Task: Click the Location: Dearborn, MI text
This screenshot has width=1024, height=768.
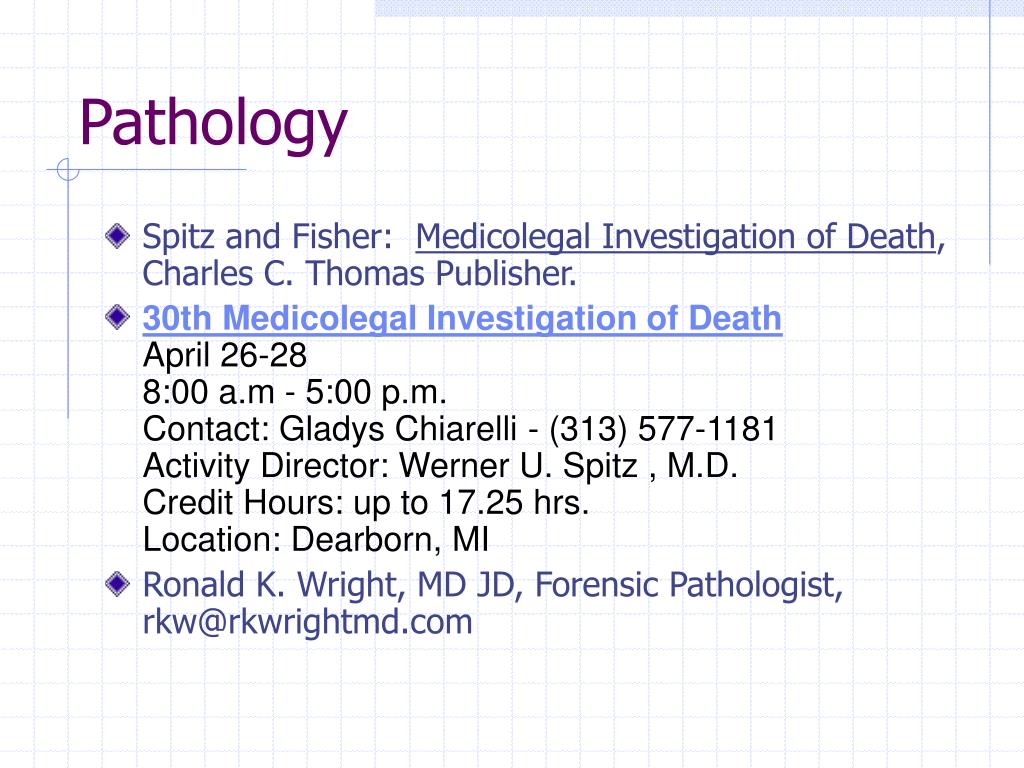Action: coord(315,539)
